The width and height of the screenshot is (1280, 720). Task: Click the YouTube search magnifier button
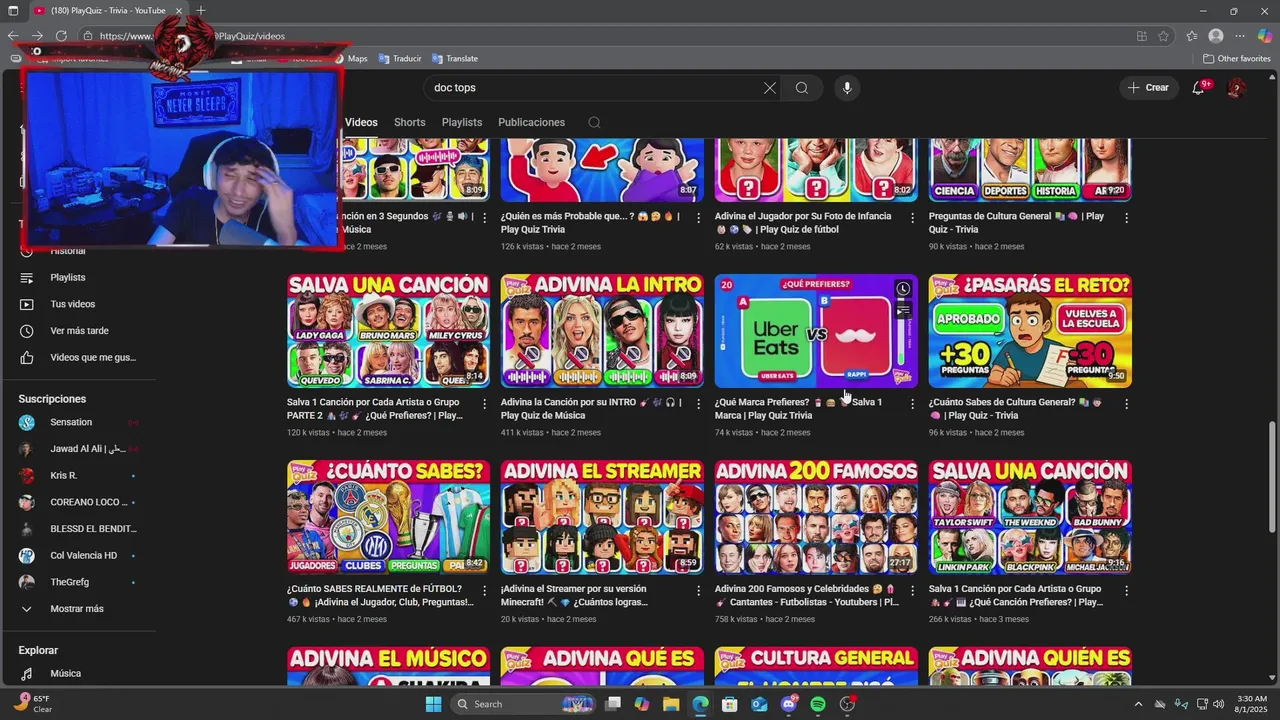pos(802,88)
